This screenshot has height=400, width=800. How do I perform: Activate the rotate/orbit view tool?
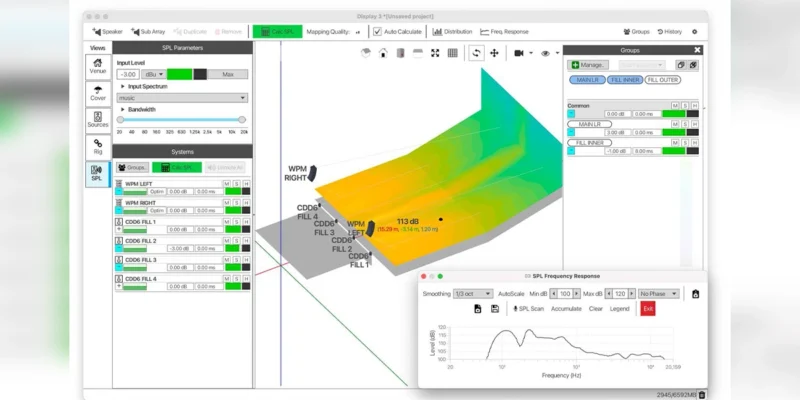pos(477,53)
